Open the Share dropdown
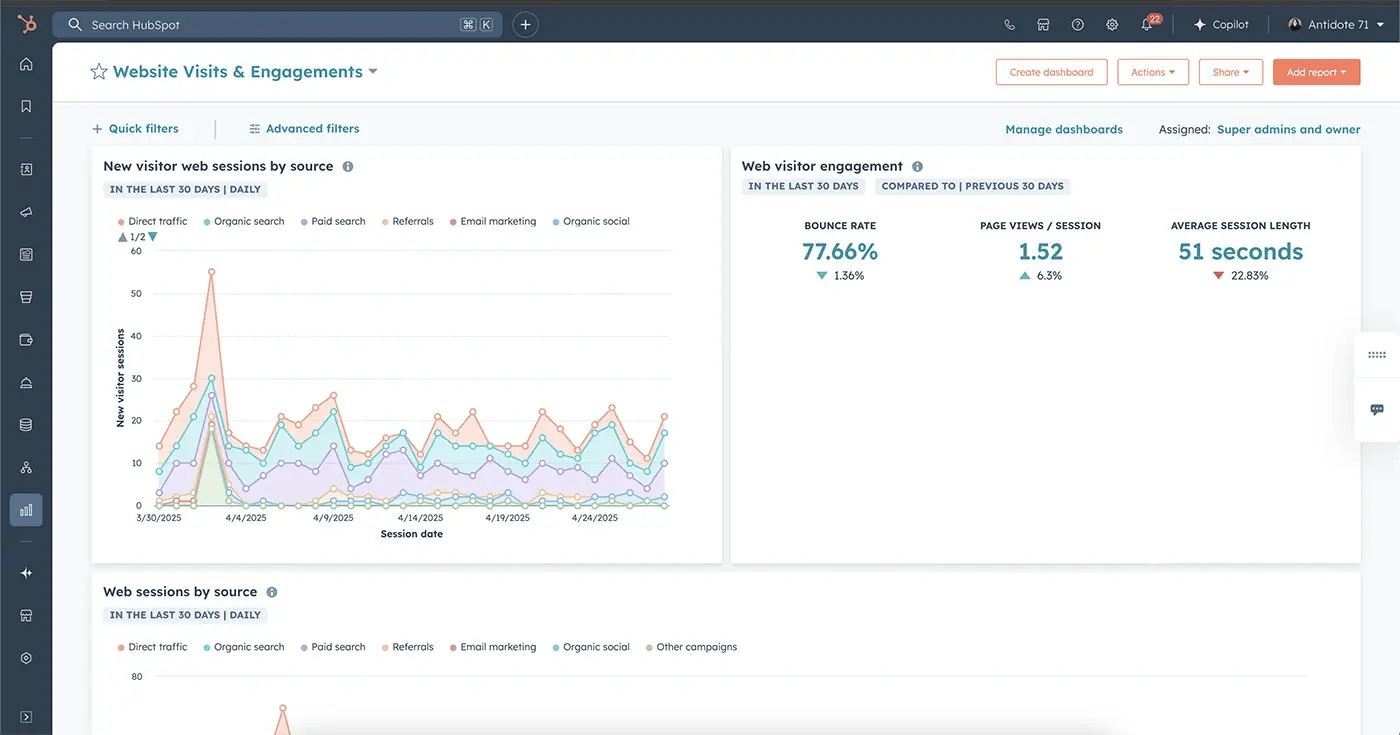The width and height of the screenshot is (1400, 735). [x=1231, y=72]
